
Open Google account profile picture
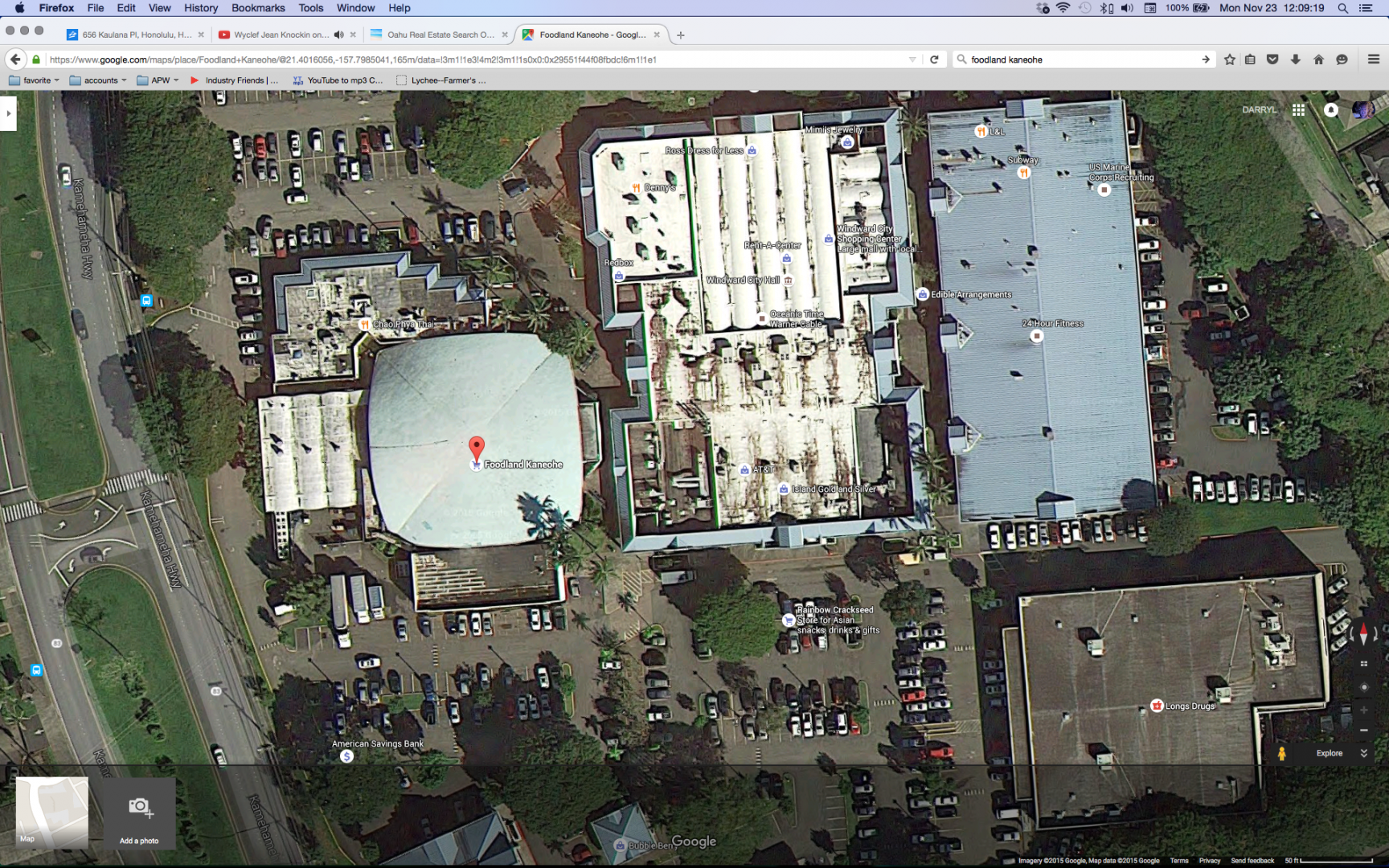pos(1363,110)
